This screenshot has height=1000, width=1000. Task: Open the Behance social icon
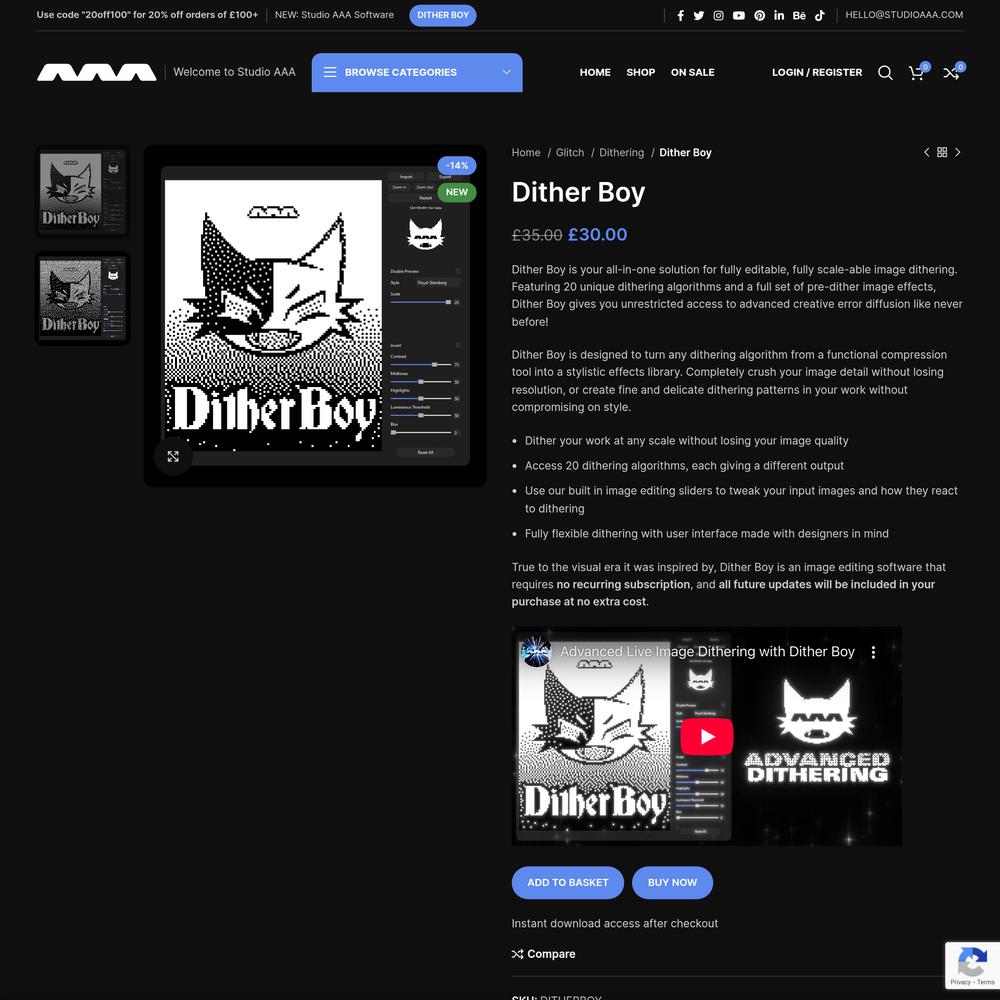tap(799, 15)
